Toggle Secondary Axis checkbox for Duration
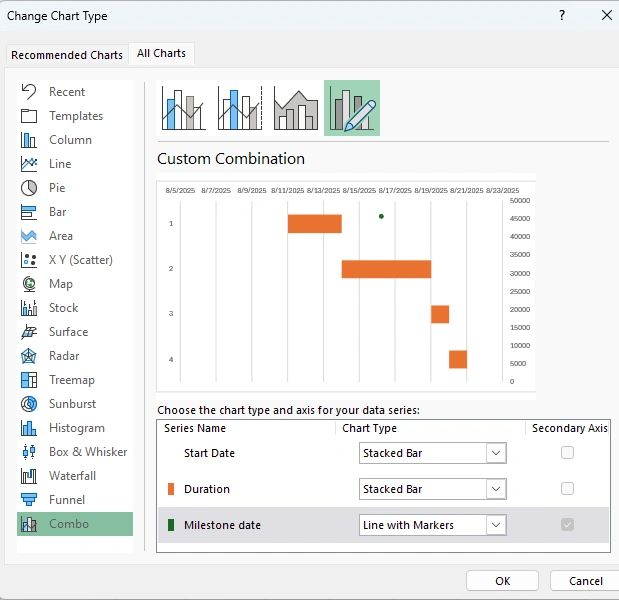This screenshot has height=600, width=619. (x=567, y=489)
